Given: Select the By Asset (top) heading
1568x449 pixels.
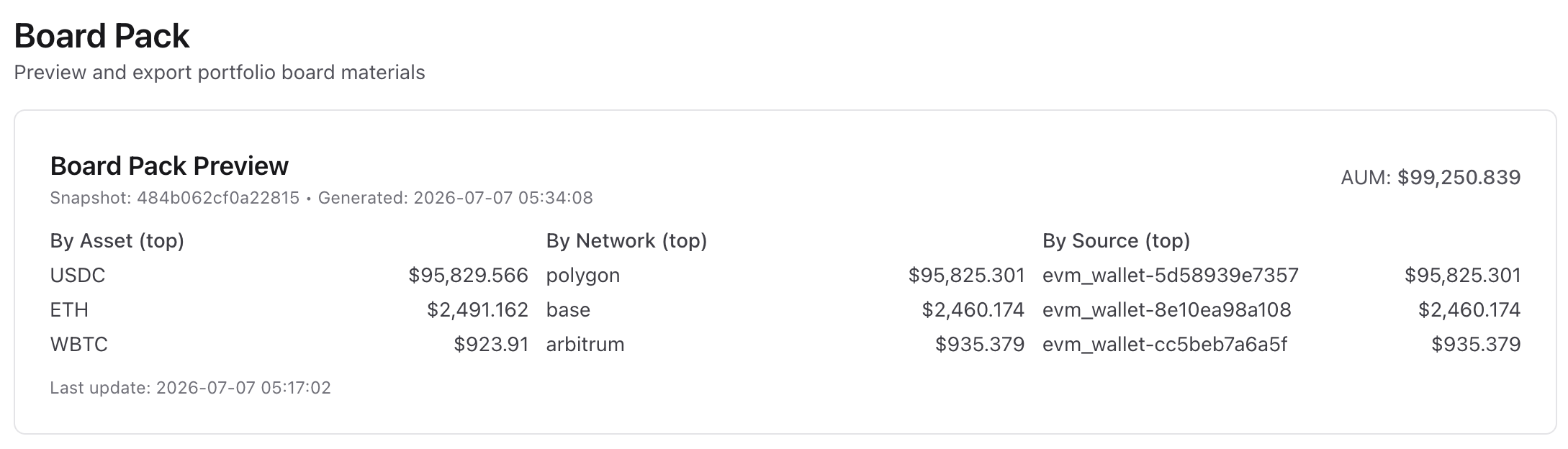Looking at the screenshot, I should point(117,241).
